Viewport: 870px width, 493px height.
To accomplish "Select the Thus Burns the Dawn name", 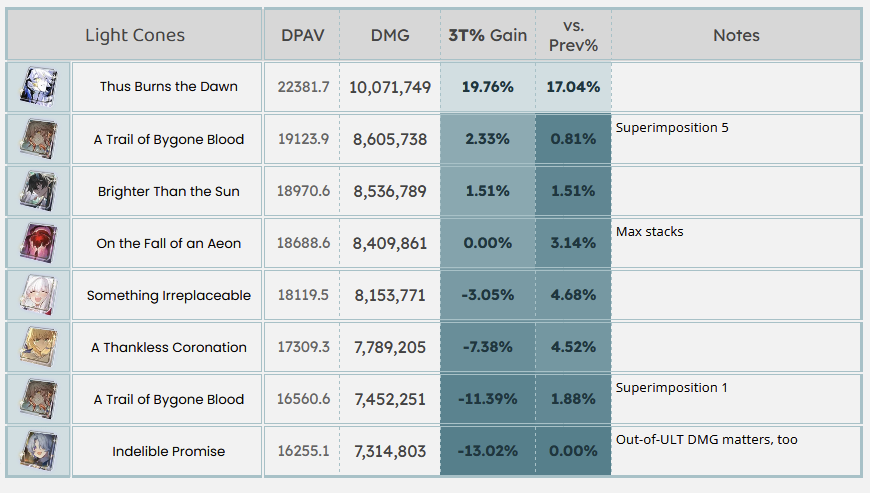I will [169, 87].
